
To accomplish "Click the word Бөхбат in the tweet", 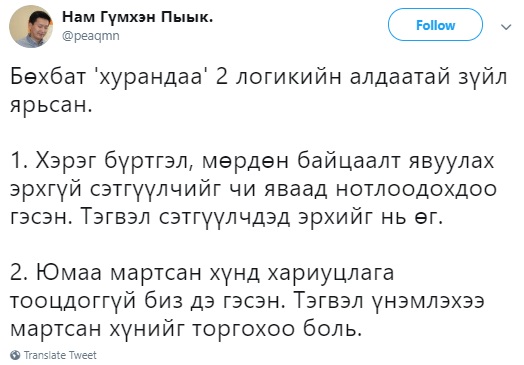I will coord(48,77).
